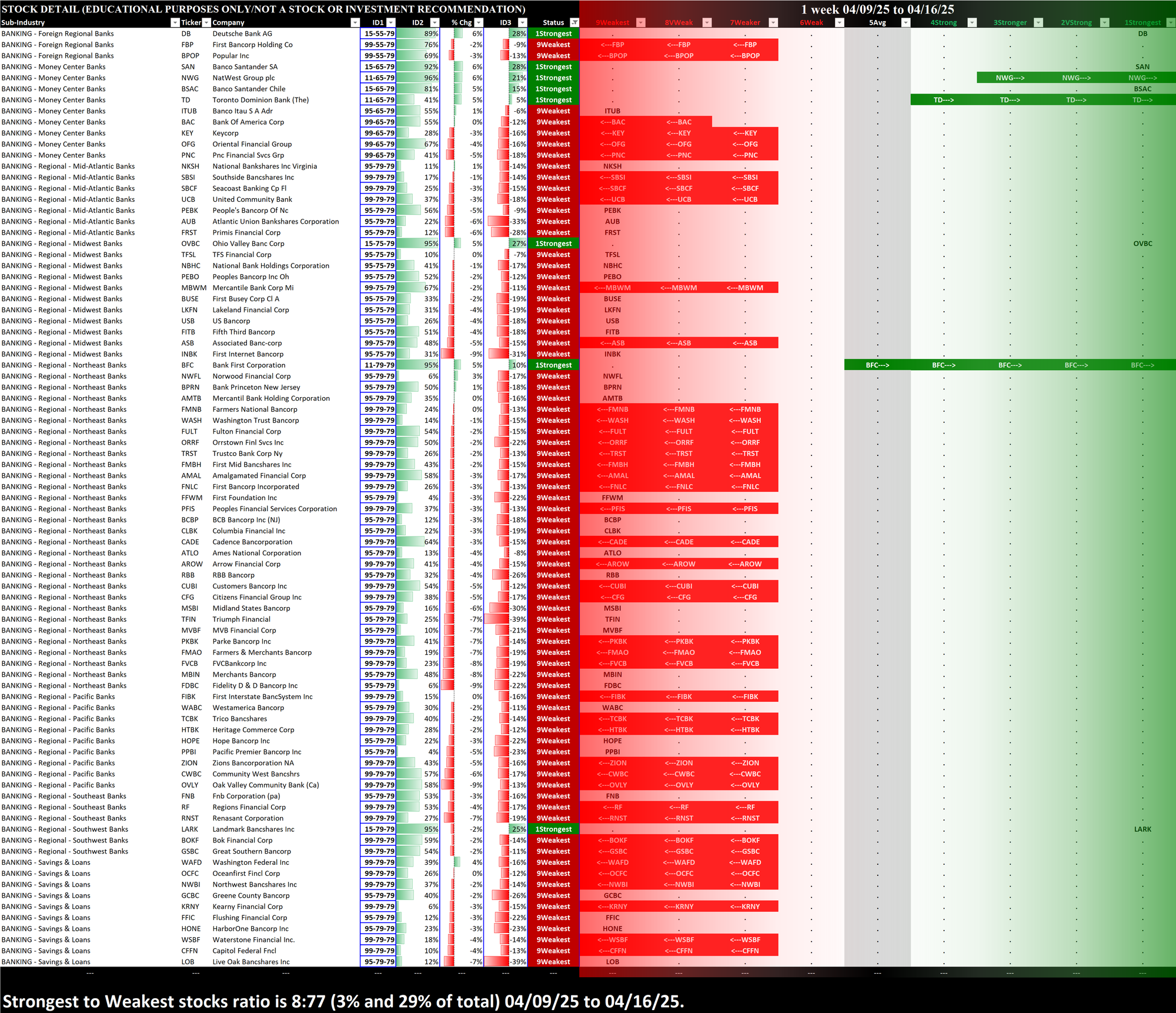Open the 5Avg column filter dropdown
This screenshot has height=1013, width=1176.
(906, 22)
